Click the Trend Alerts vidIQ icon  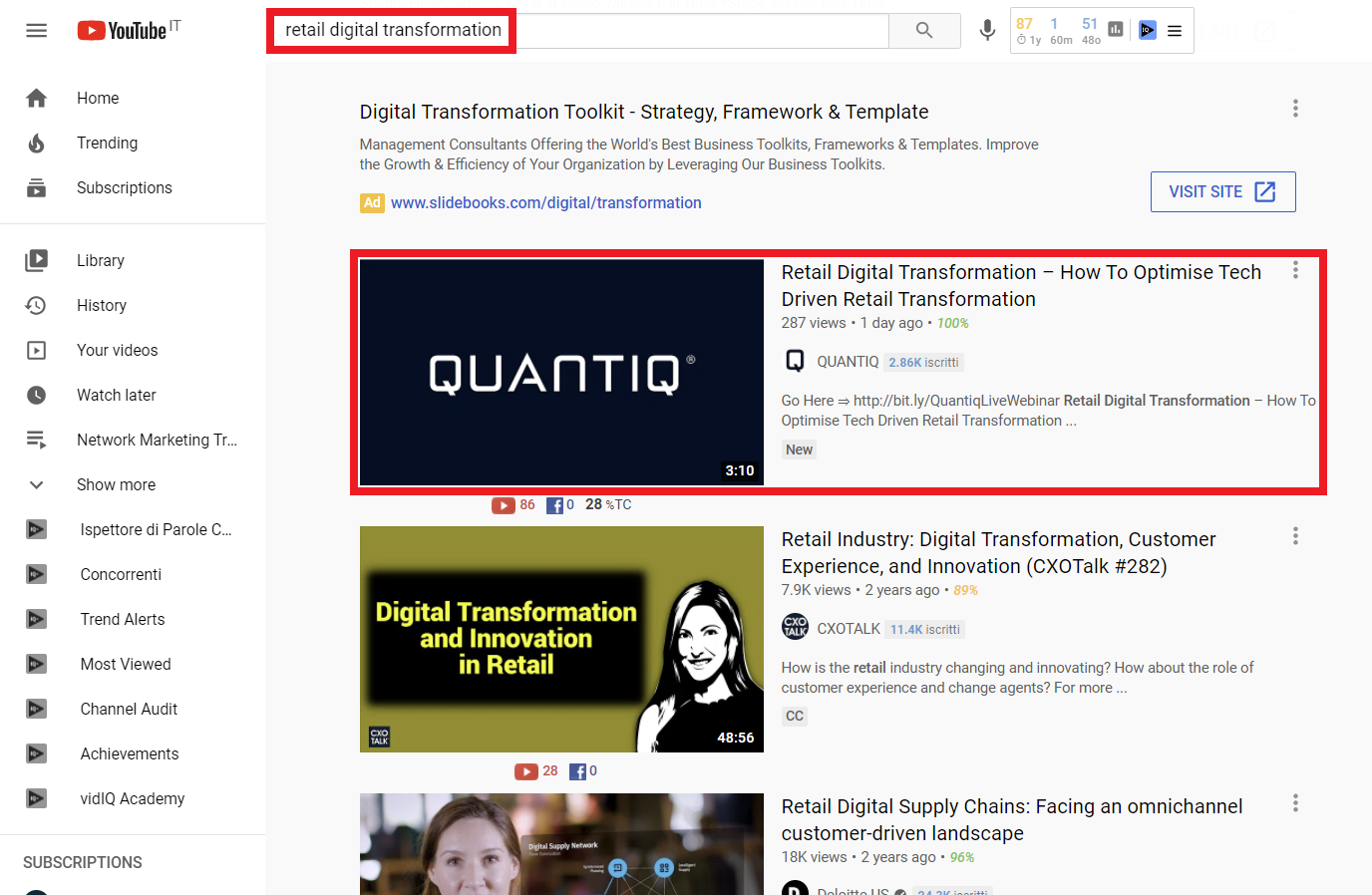pyautogui.click(x=37, y=619)
